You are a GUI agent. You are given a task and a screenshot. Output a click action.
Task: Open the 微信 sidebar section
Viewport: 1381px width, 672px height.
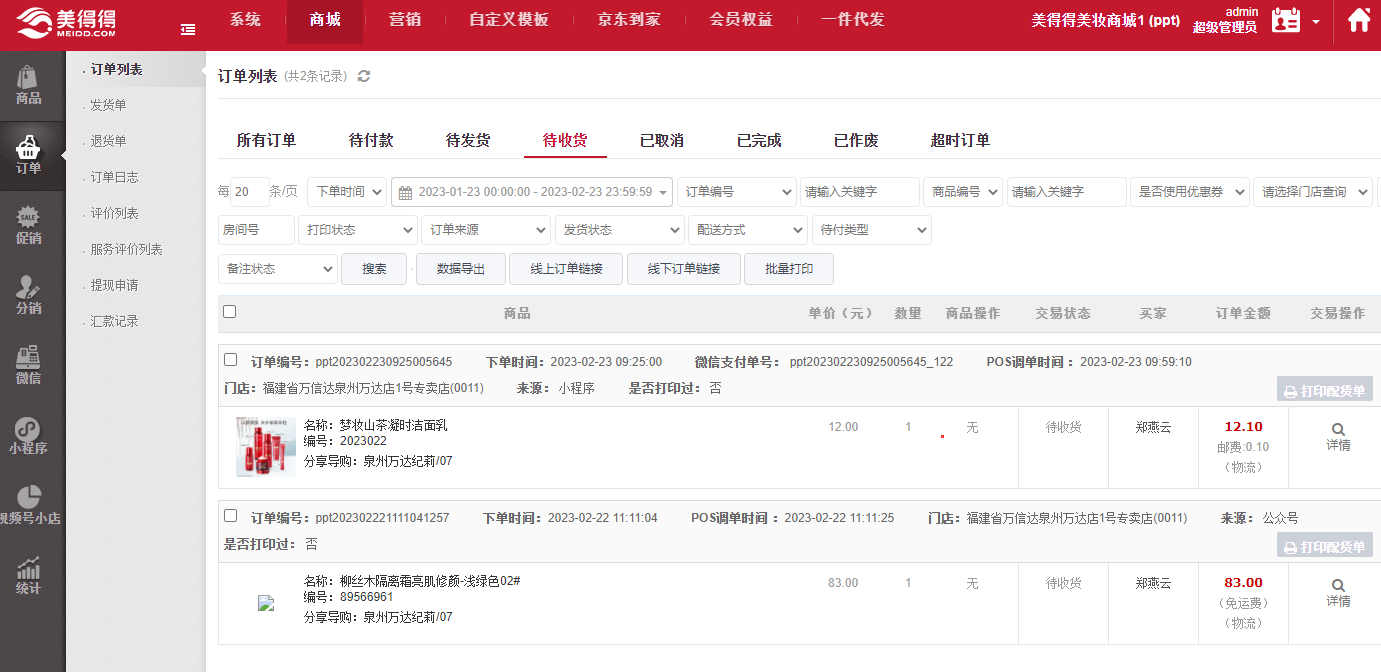29,366
